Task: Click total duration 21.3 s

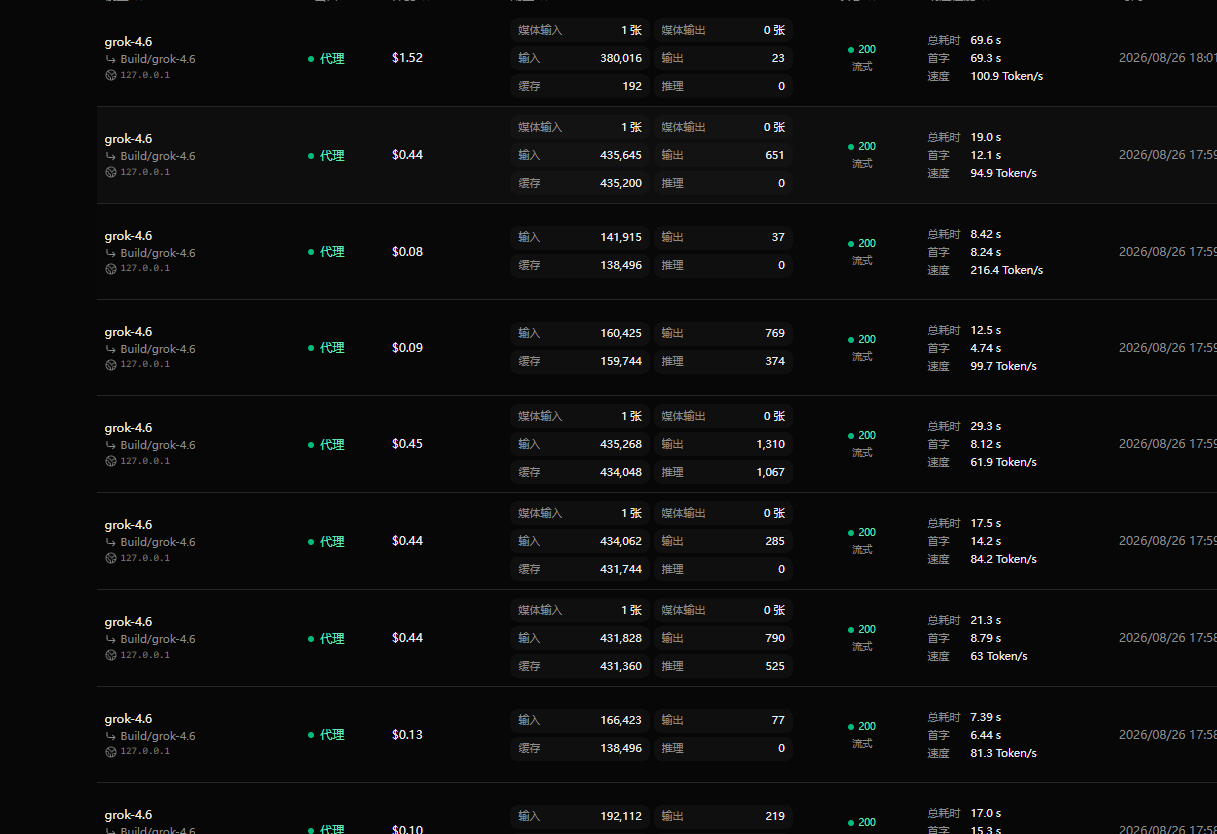Action: (x=986, y=620)
